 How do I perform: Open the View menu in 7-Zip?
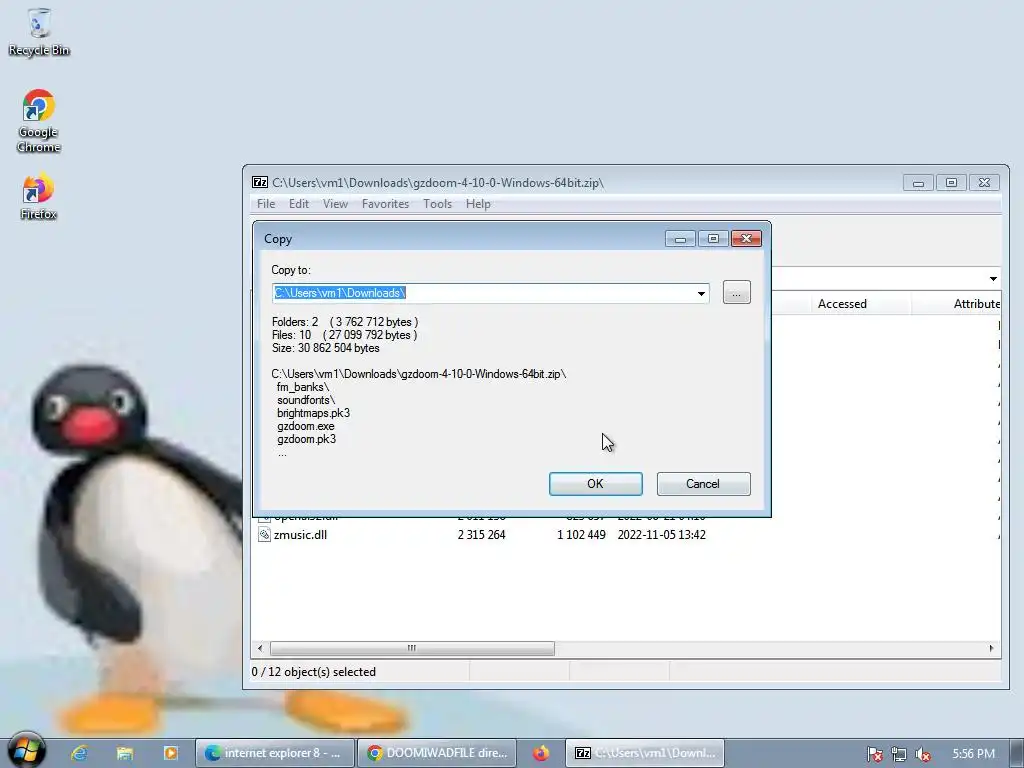click(335, 204)
